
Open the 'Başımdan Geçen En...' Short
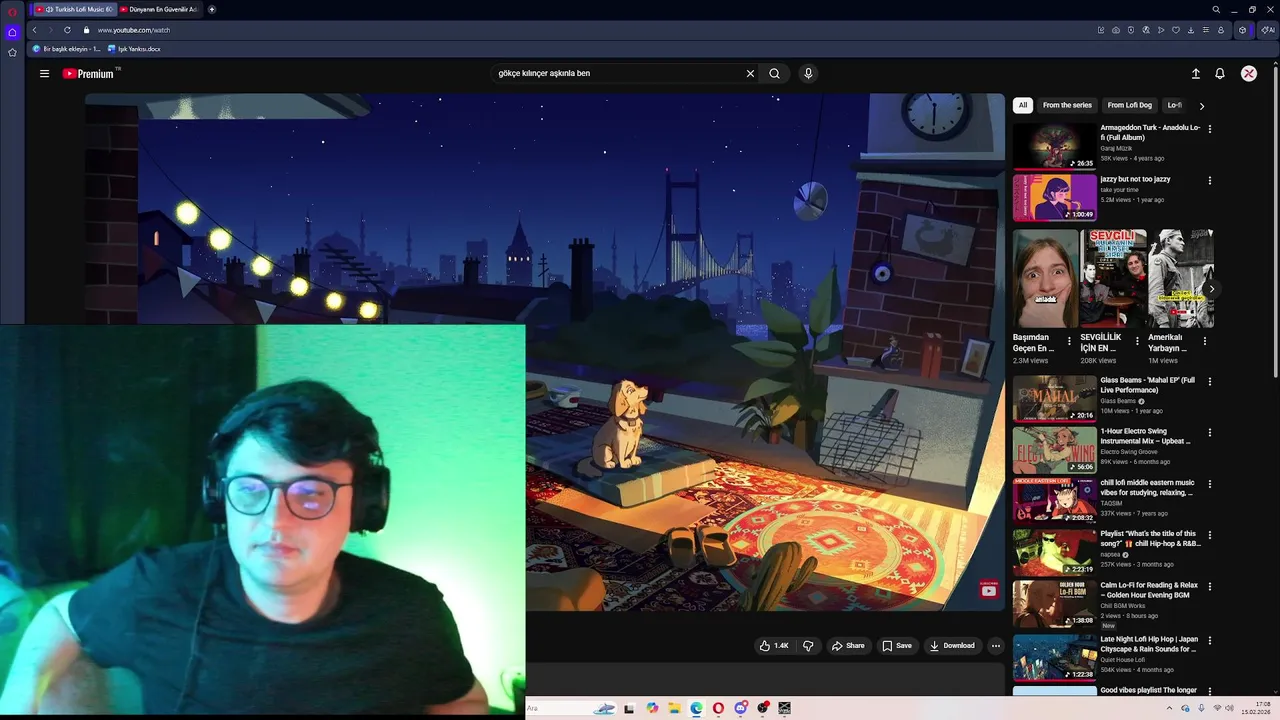click(1045, 279)
